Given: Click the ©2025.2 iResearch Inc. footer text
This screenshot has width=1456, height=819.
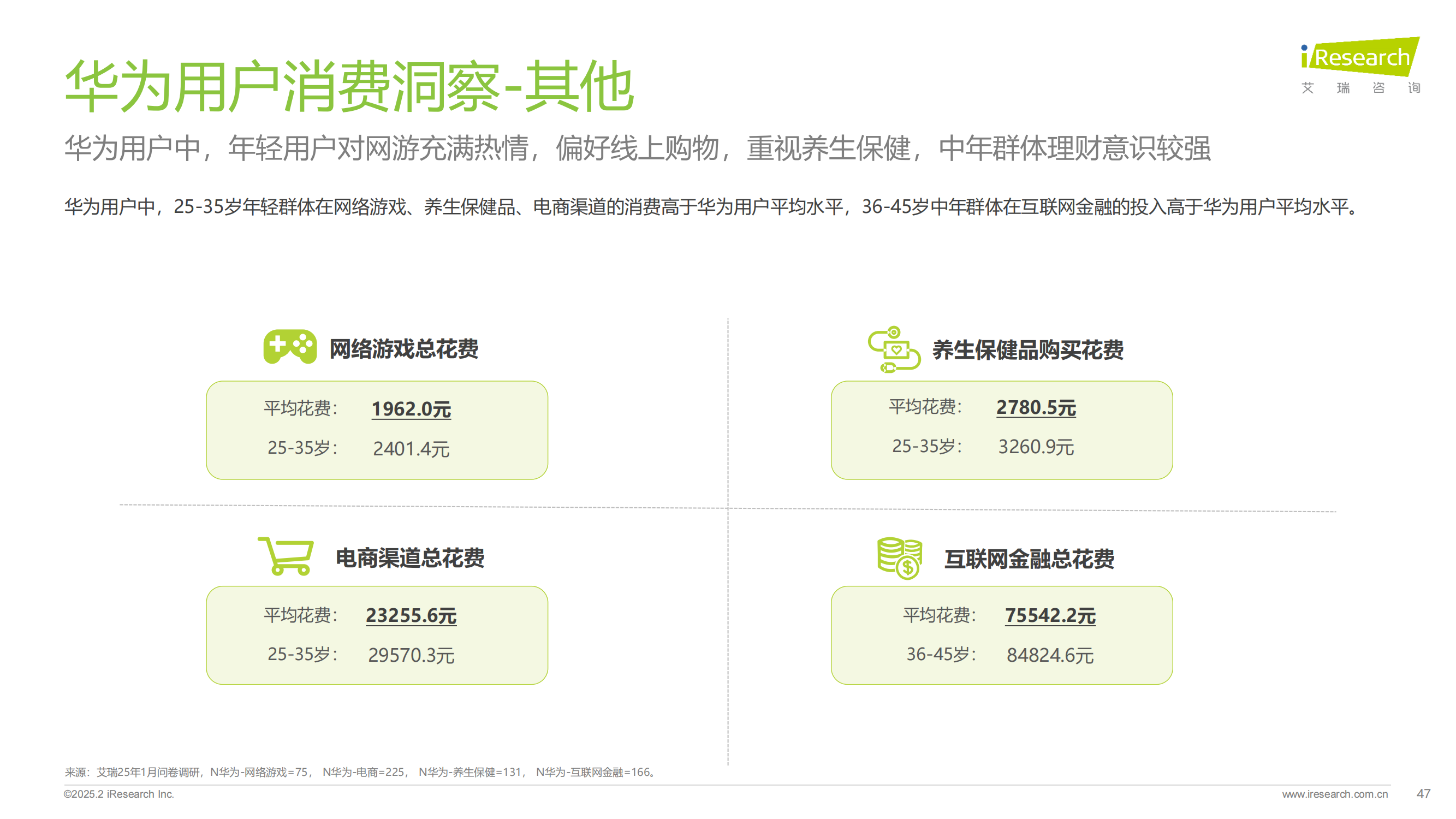Looking at the screenshot, I should (x=118, y=794).
